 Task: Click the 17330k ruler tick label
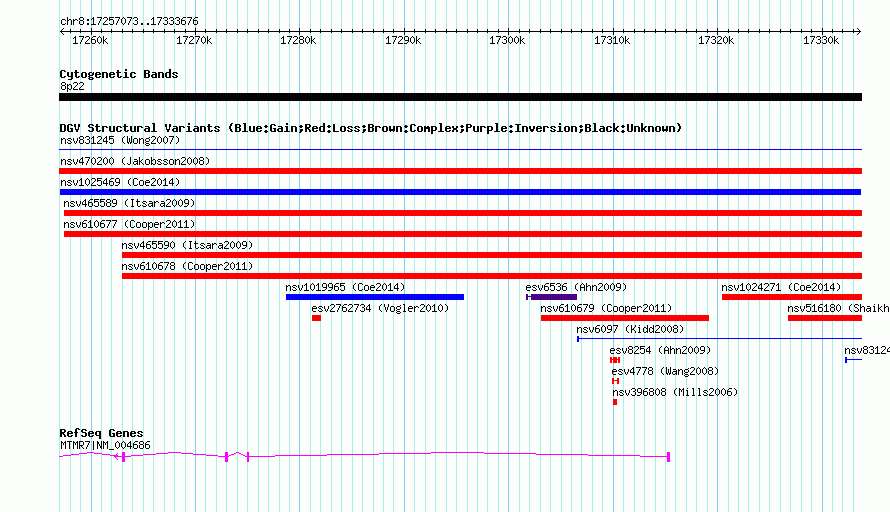click(821, 40)
